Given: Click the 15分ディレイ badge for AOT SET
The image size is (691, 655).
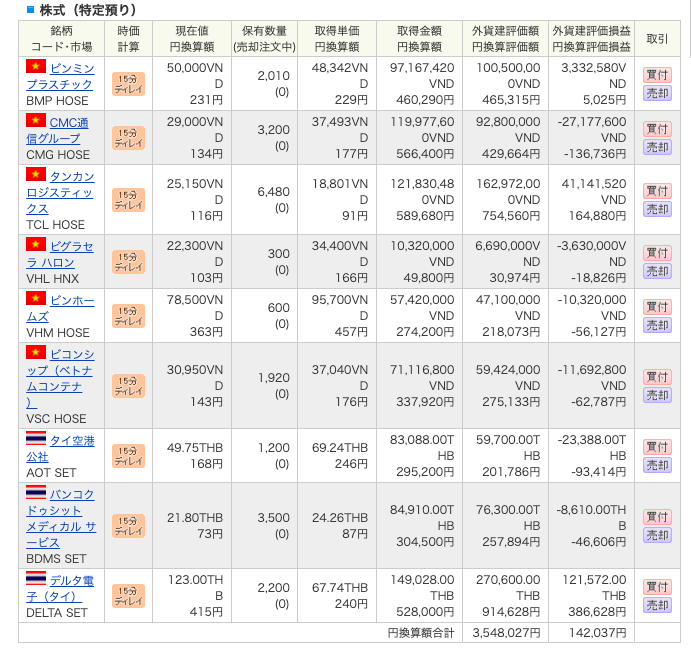Looking at the screenshot, I should tap(128, 456).
